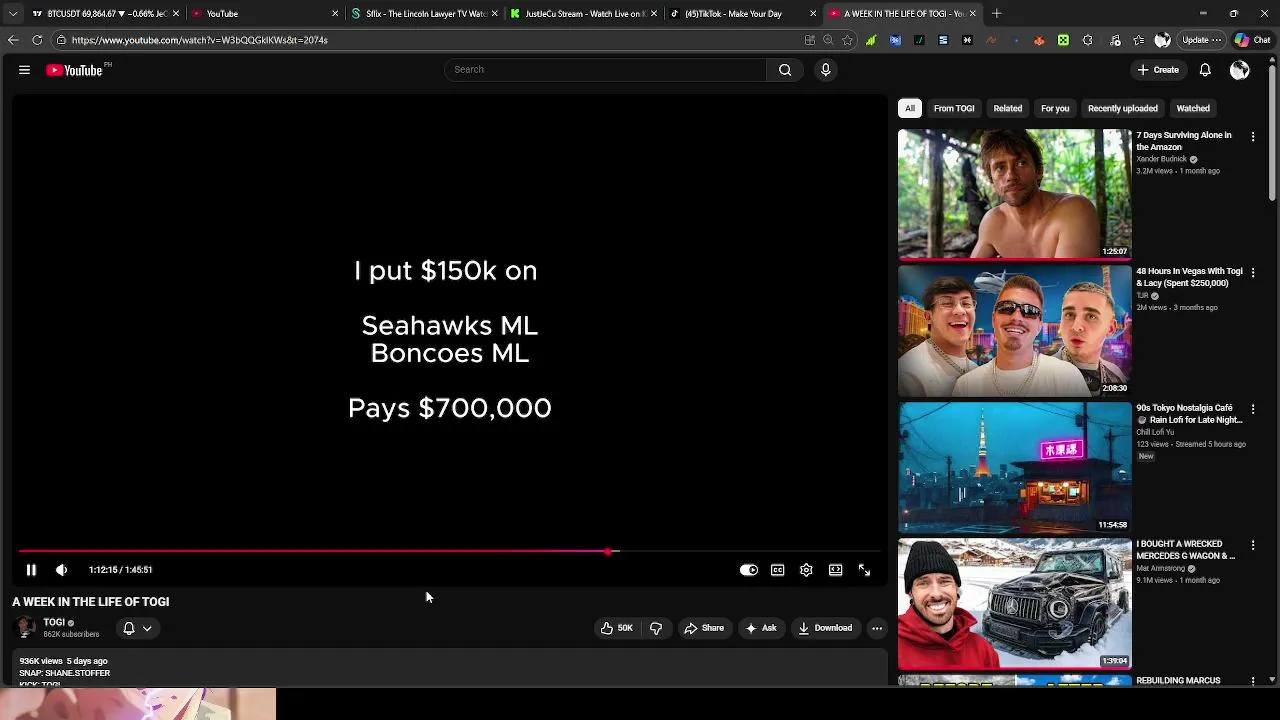
Task: Select the For you filter chip
Action: (x=1055, y=108)
